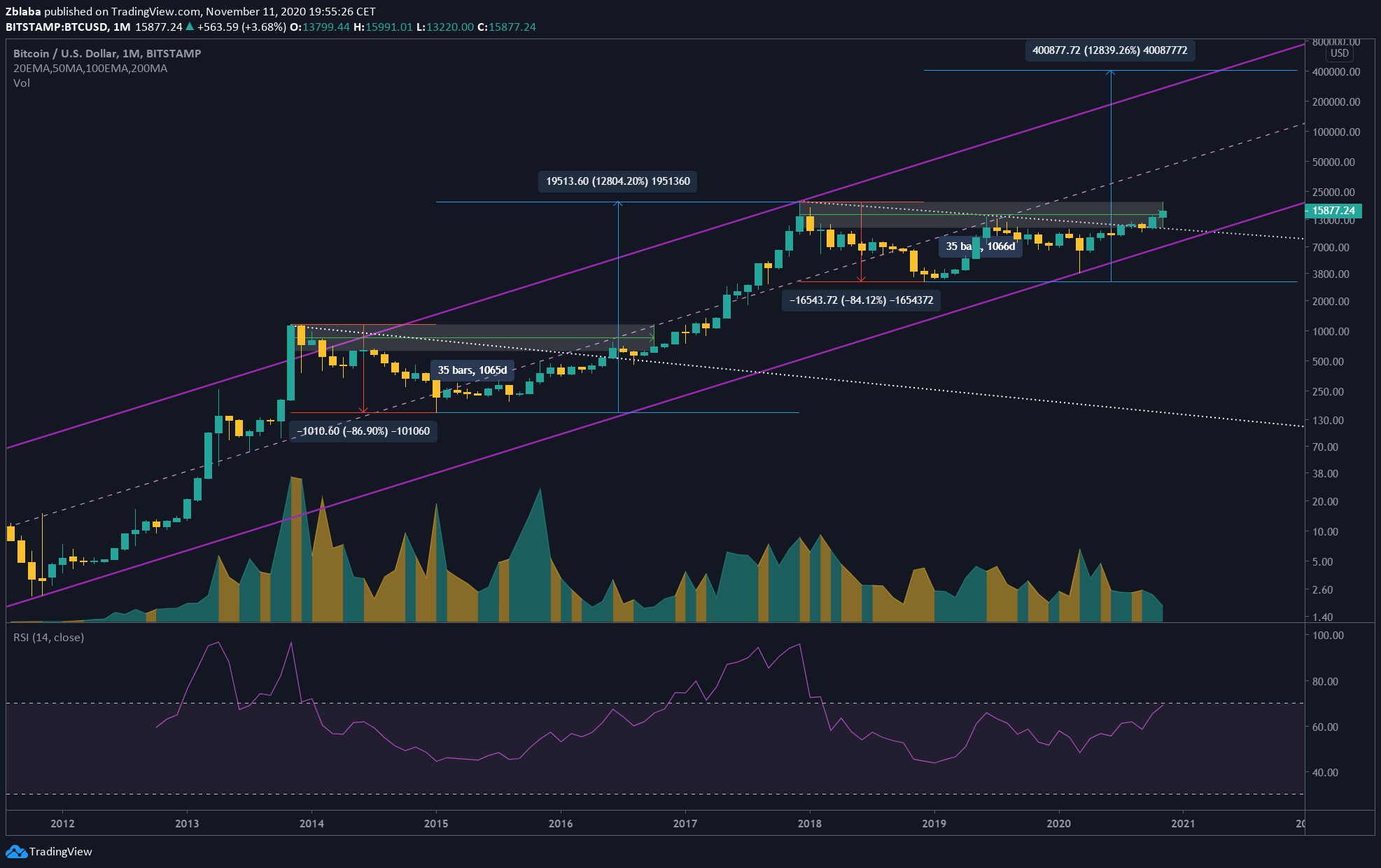Click the Bitcoin / U.S. Dollar, 1M, BITSTAMP title
This screenshot has width=1381, height=868.
click(x=107, y=53)
